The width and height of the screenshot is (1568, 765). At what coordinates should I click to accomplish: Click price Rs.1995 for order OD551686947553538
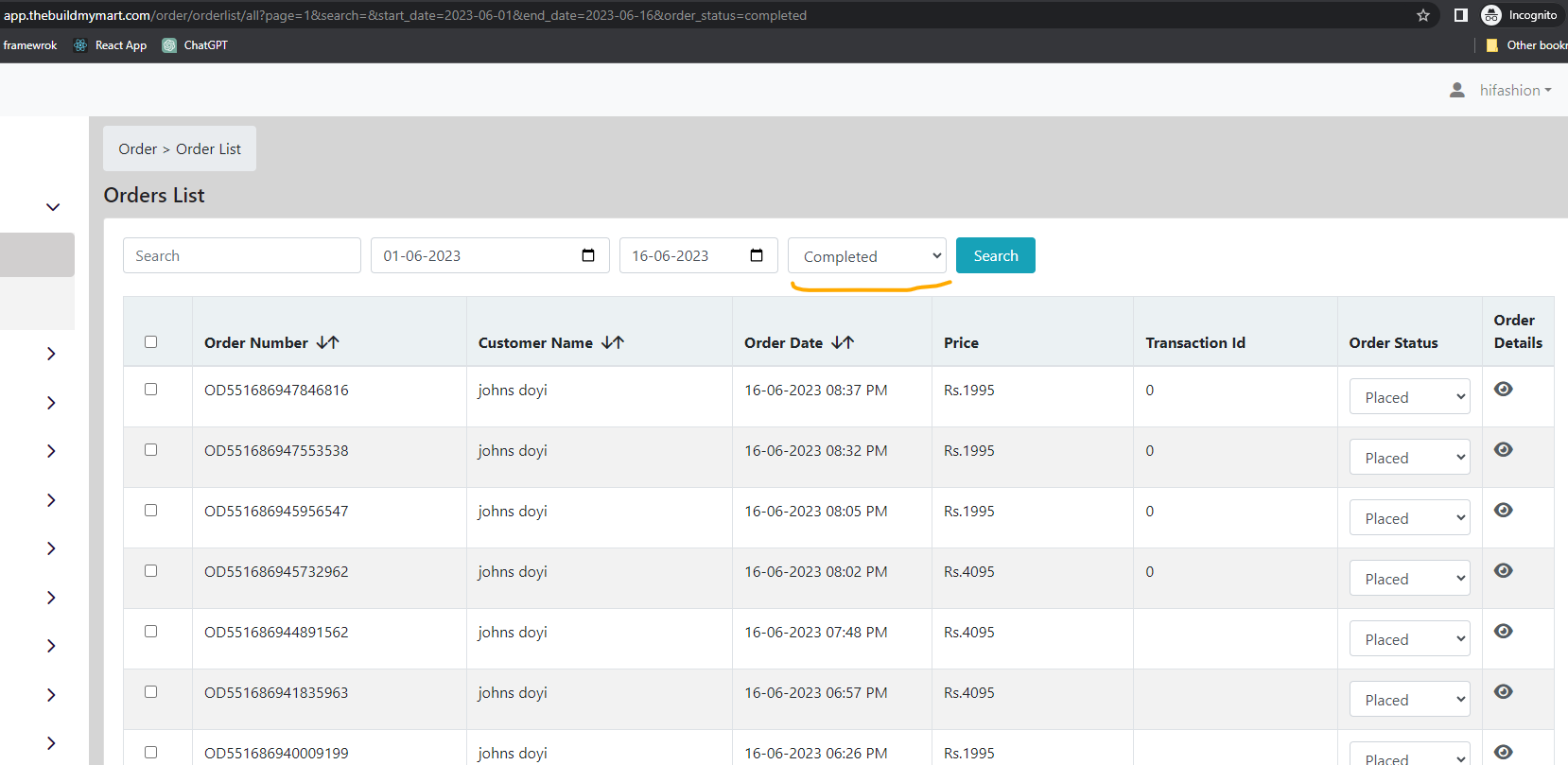point(969,450)
